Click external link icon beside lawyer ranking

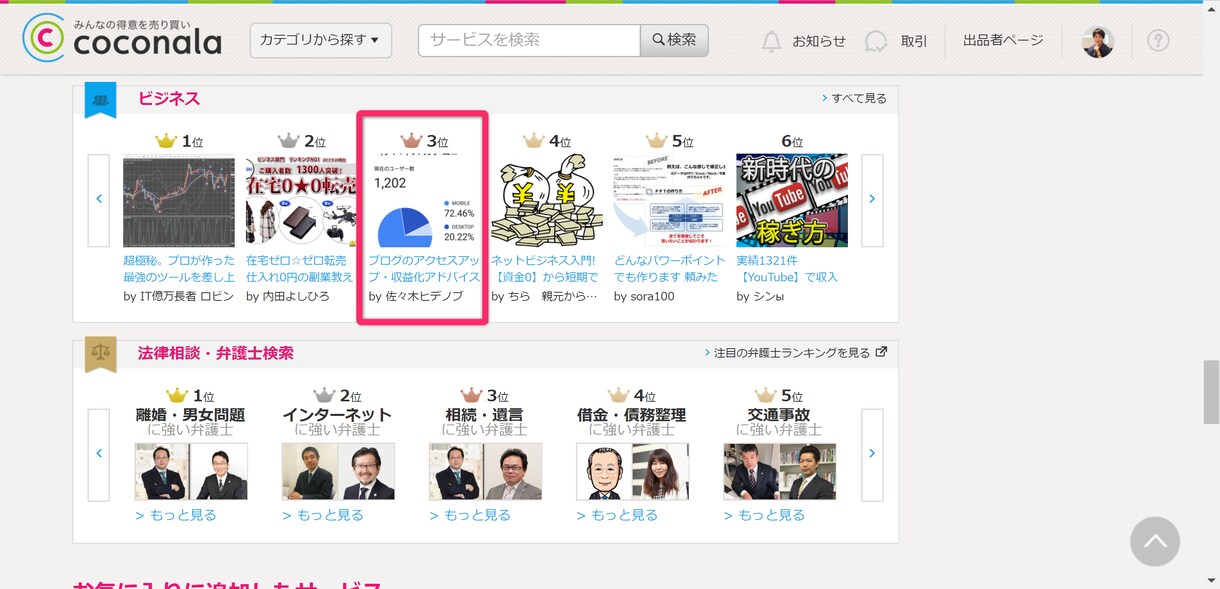point(881,352)
